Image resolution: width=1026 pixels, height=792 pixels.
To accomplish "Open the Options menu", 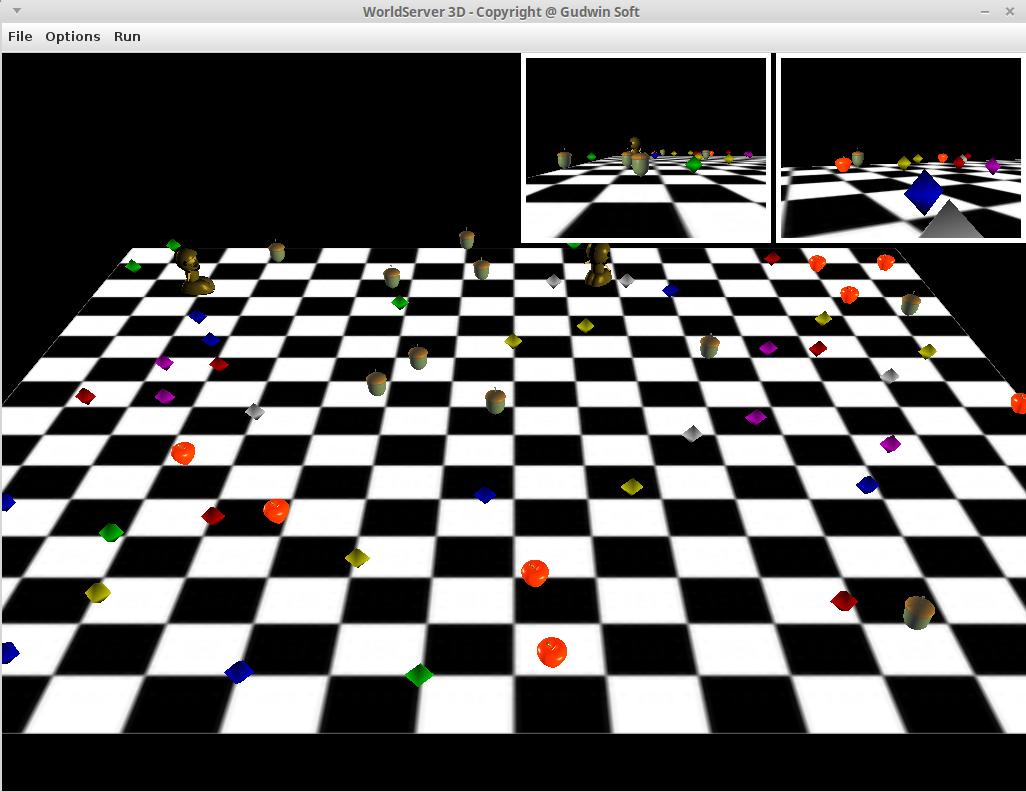I will coord(73,37).
